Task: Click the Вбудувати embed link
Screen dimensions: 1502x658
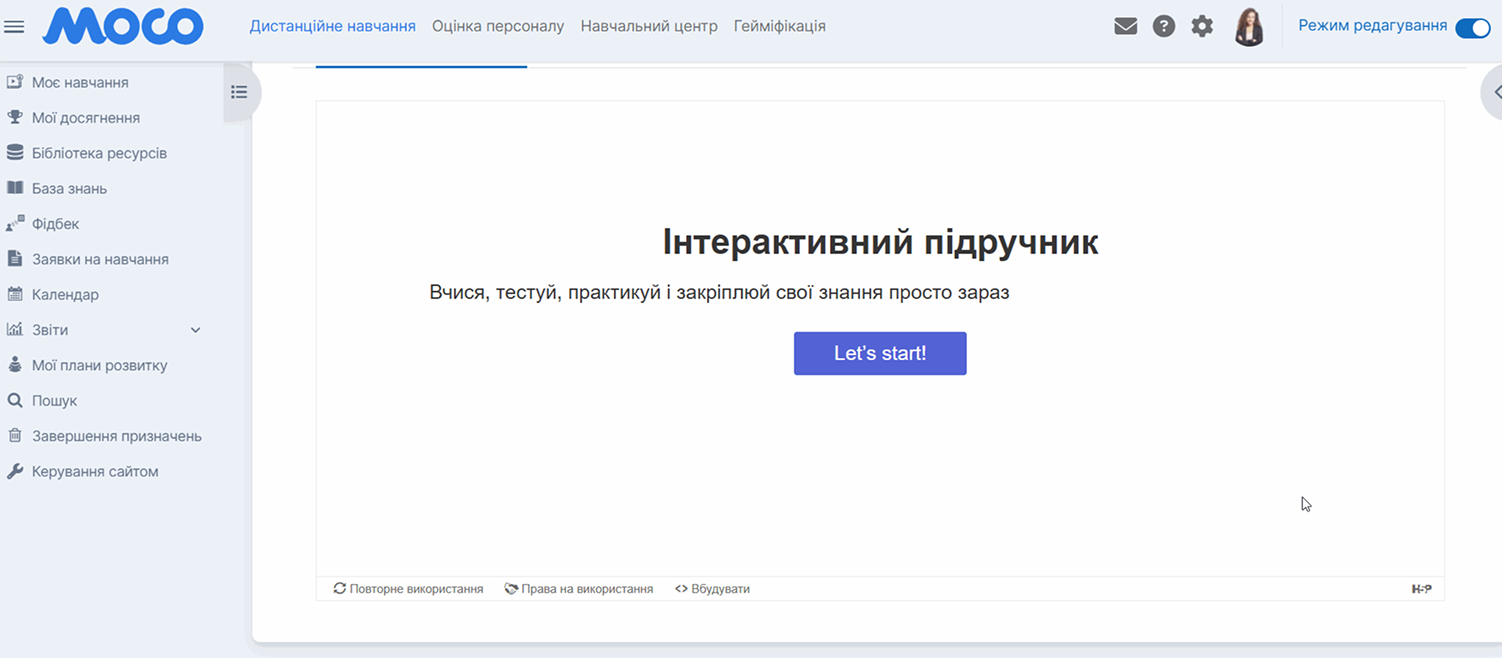Action: 712,589
